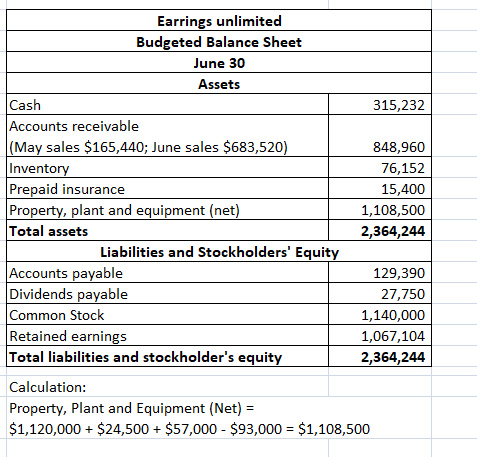Select the cash value 315,232
The height and width of the screenshot is (457, 477).
click(x=380, y=104)
